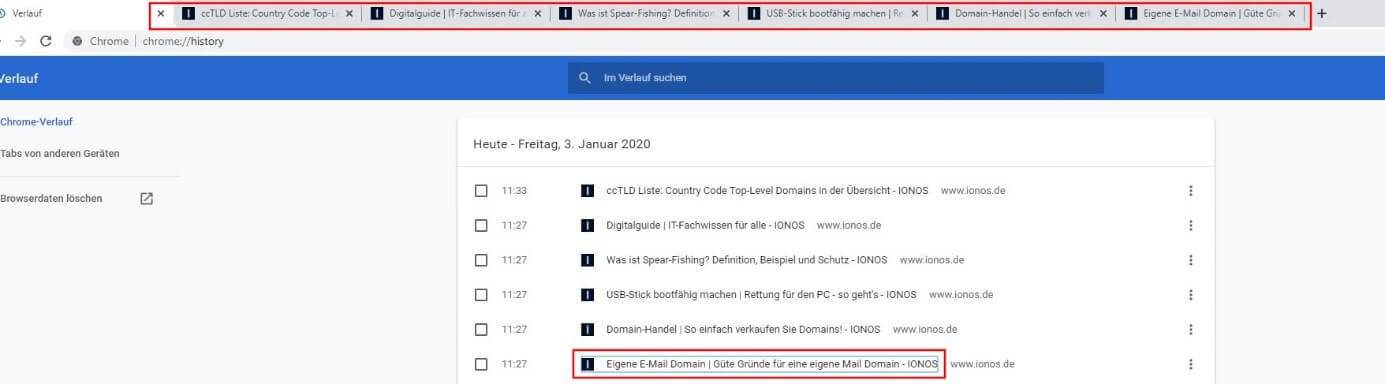Check the box for Digitalguide entry
This screenshot has width=1385, height=384.
tap(481, 225)
